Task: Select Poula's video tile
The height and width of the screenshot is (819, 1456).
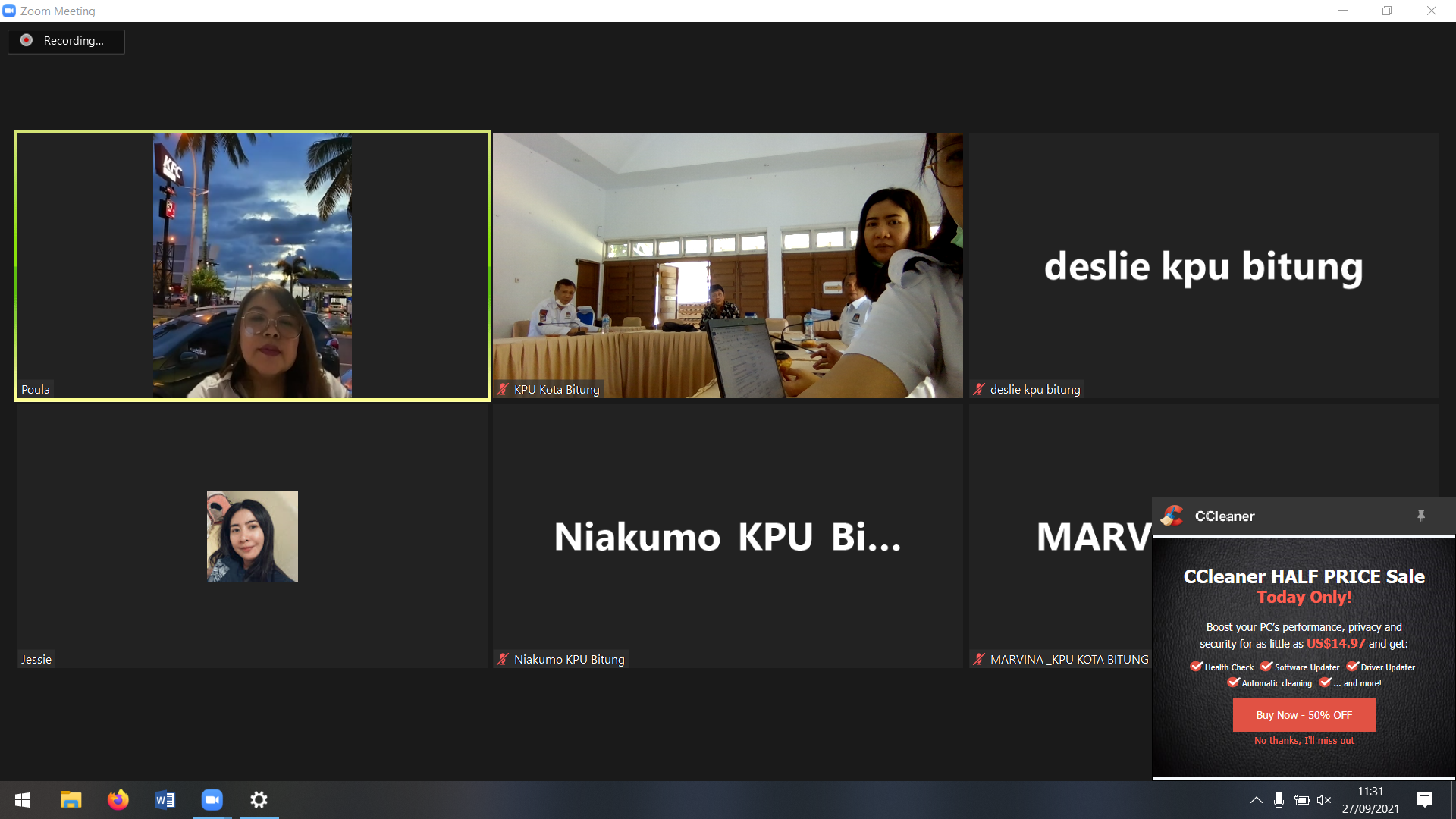Action: 253,265
